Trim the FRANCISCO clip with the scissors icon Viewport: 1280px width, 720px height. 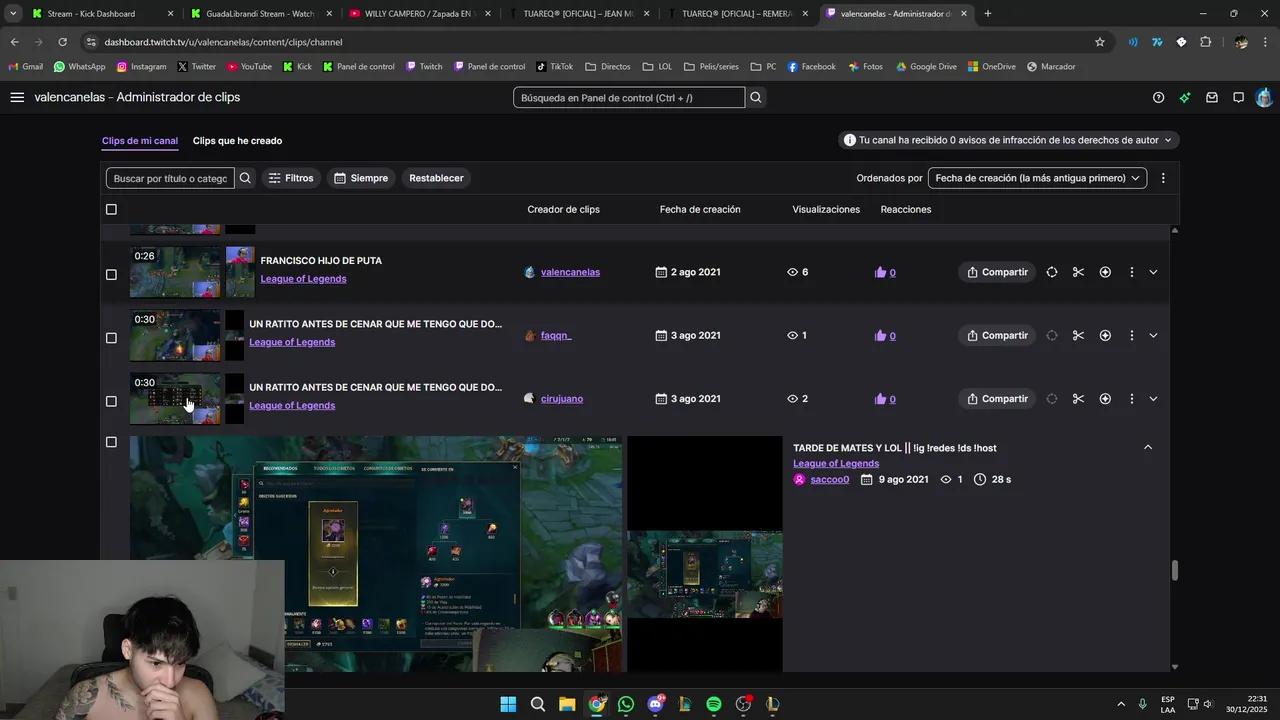1078,272
